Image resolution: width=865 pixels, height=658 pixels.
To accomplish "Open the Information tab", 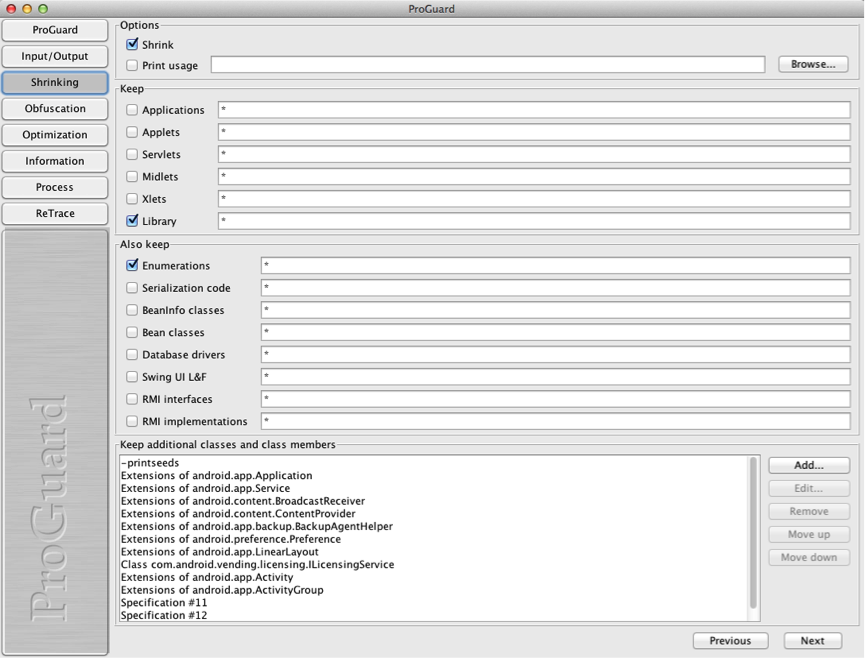I will pyautogui.click(x=55, y=161).
